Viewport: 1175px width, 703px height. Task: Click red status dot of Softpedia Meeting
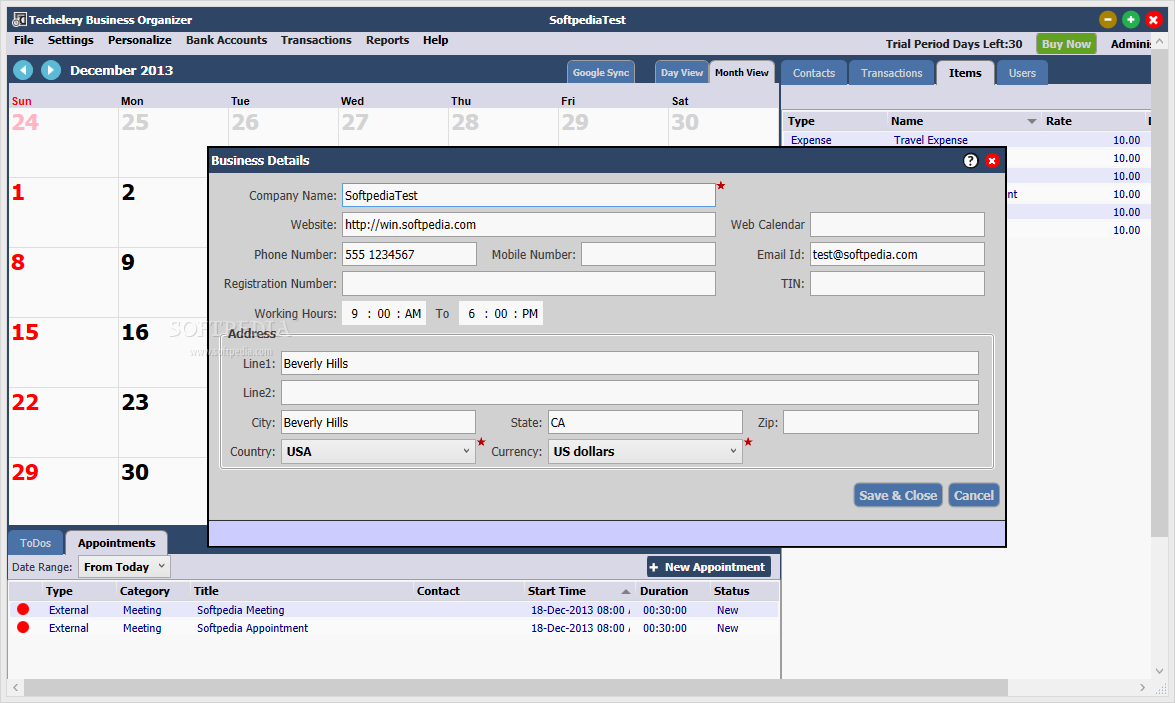pyautogui.click(x=23, y=609)
